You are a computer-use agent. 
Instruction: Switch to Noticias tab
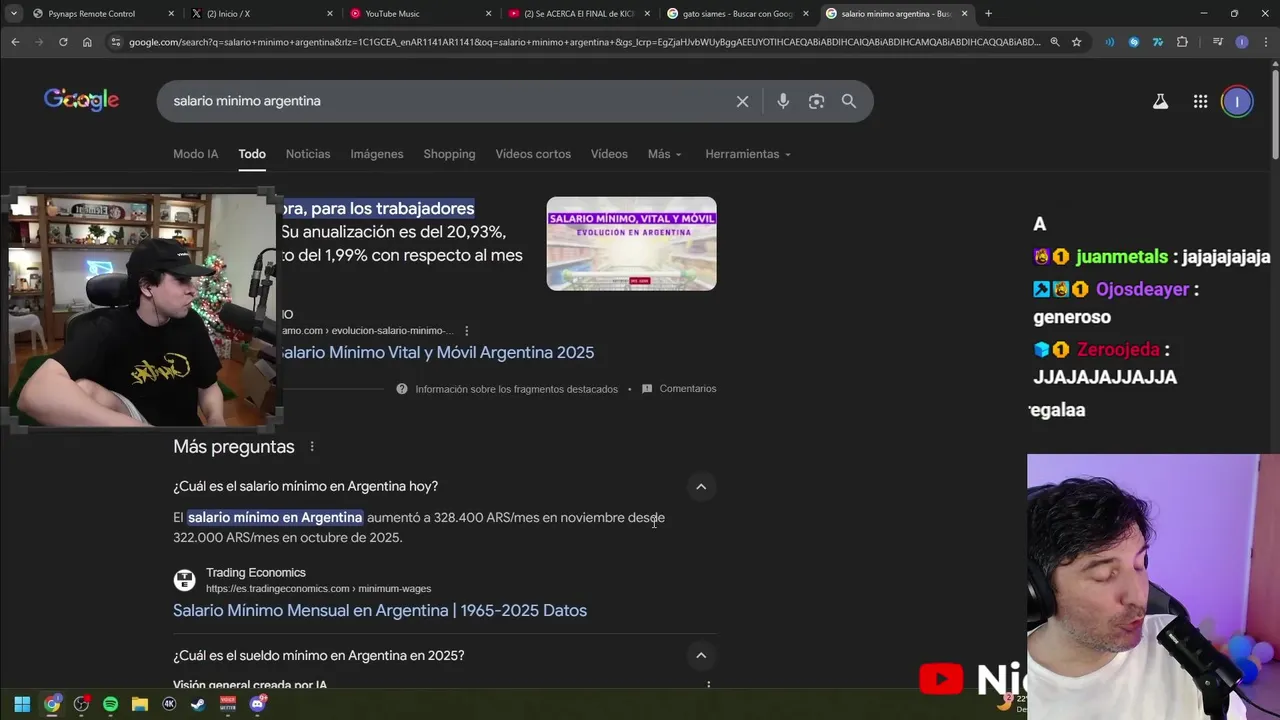tap(308, 154)
